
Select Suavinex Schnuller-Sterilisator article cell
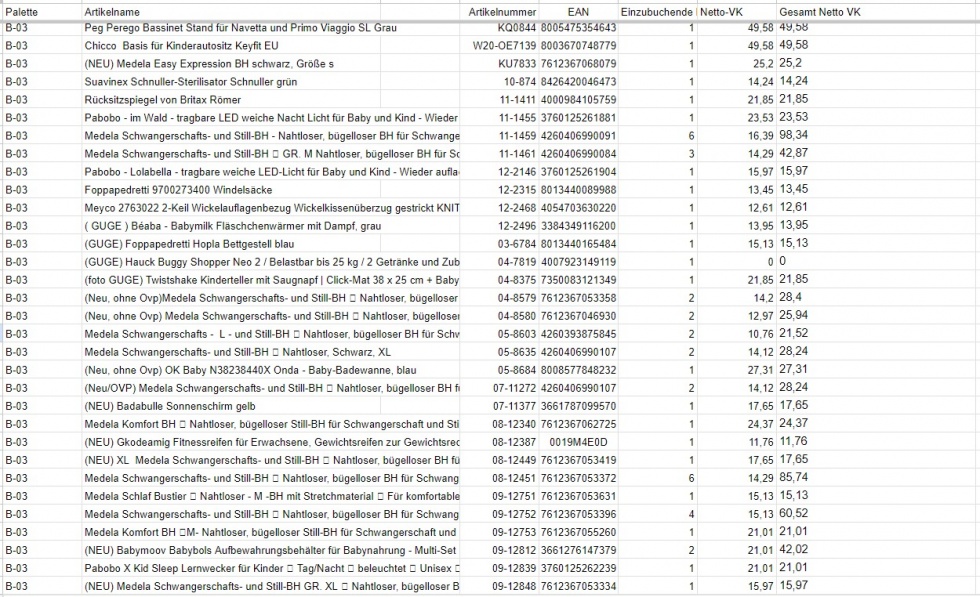191,82
